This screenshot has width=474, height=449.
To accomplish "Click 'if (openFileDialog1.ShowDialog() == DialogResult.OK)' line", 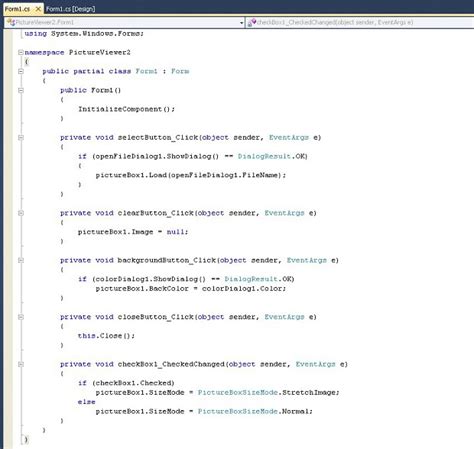I will point(193,156).
